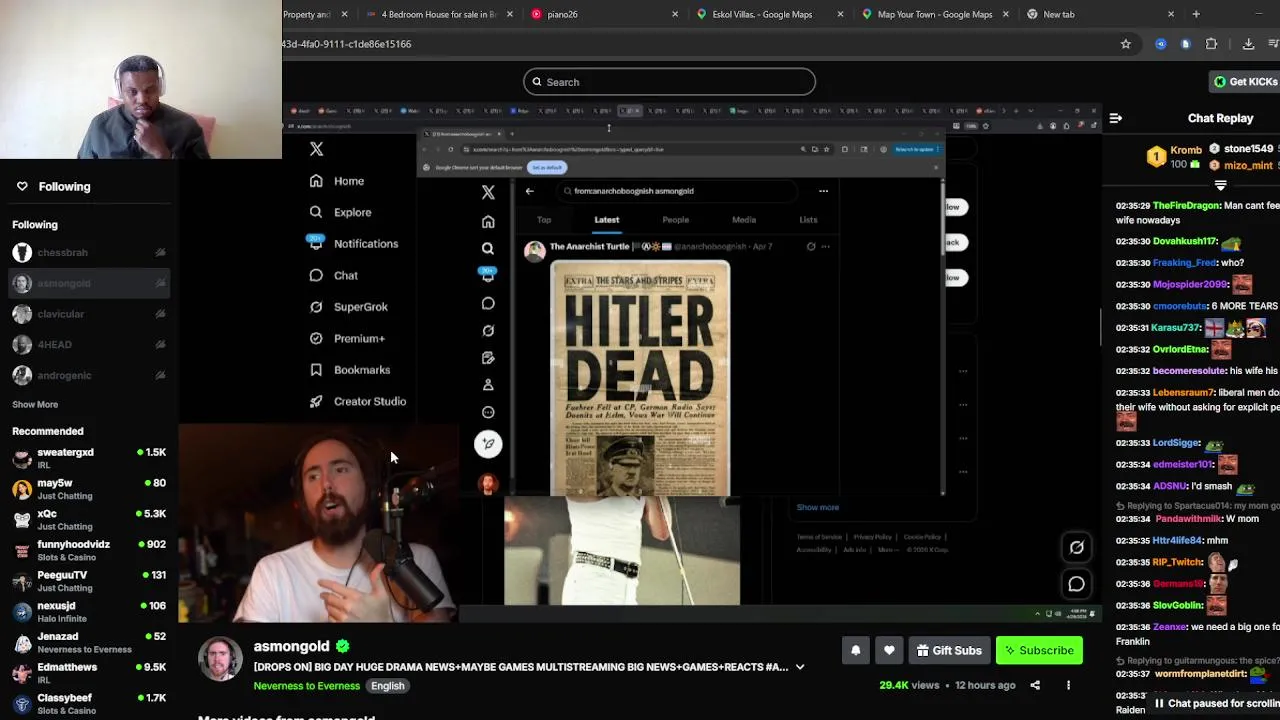1280x720 pixels.
Task: Click the asmongold verified badge
Action: pos(342,646)
